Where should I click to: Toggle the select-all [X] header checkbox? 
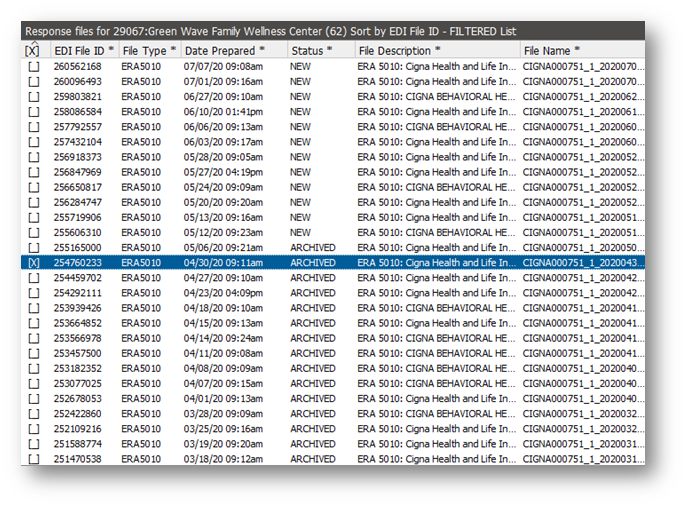[x=34, y=50]
